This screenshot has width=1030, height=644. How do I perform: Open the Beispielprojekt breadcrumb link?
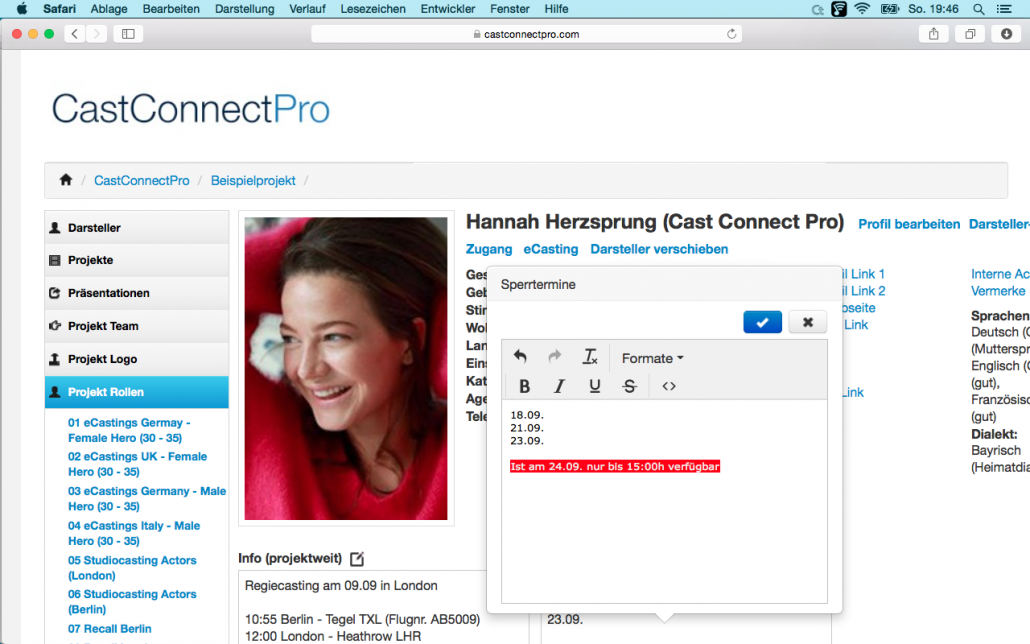click(253, 180)
